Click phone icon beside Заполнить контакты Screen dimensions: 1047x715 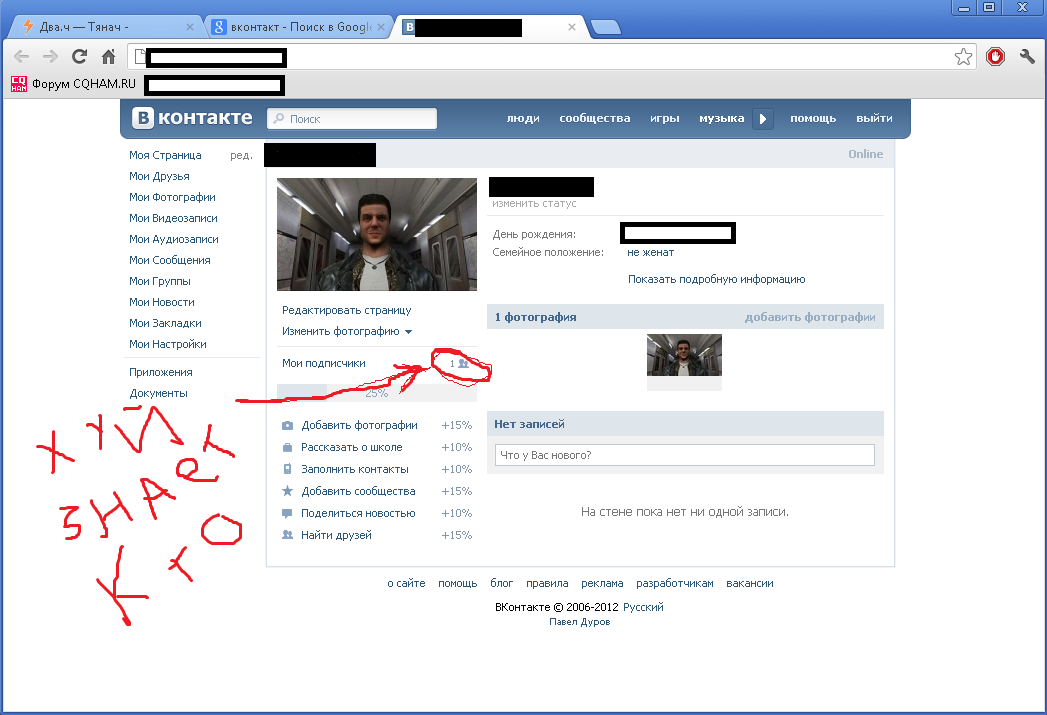[x=287, y=469]
